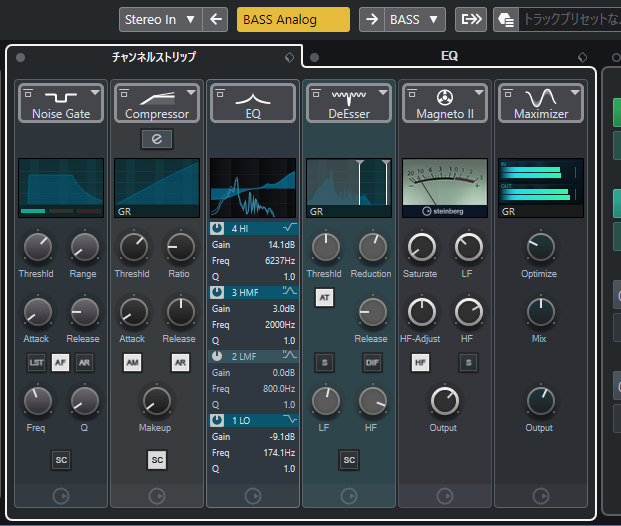This screenshot has height=526, width=621.
Task: Open the Magneto II module dropdown arrow
Action: click(479, 93)
